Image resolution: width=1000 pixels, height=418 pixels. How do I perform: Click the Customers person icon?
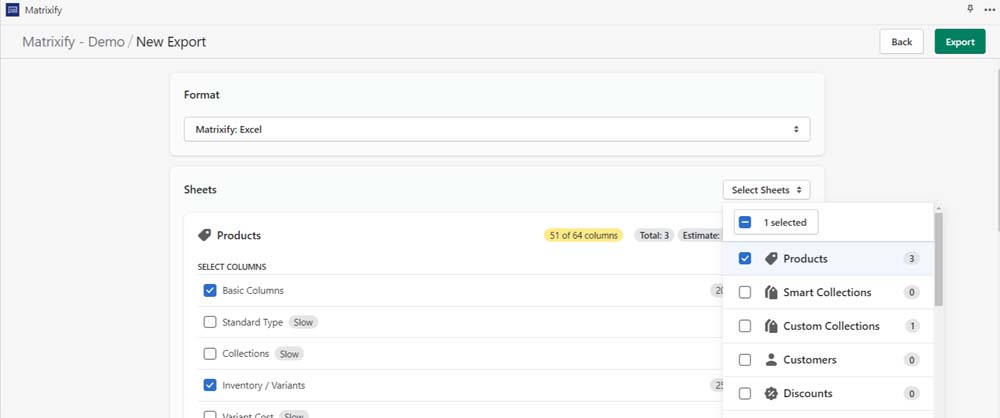[x=771, y=360]
